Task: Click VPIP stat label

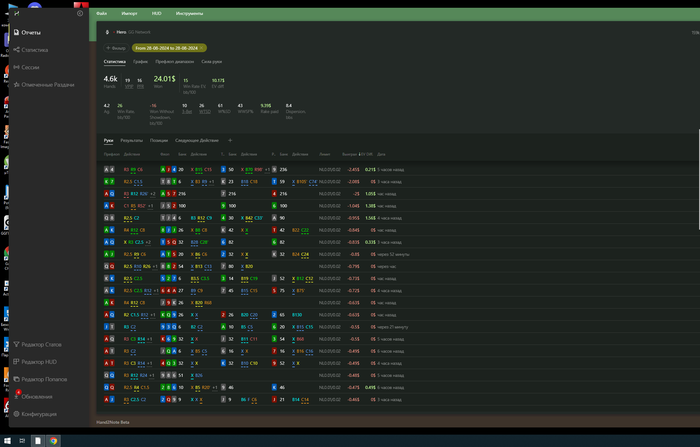Action: pyautogui.click(x=129, y=86)
